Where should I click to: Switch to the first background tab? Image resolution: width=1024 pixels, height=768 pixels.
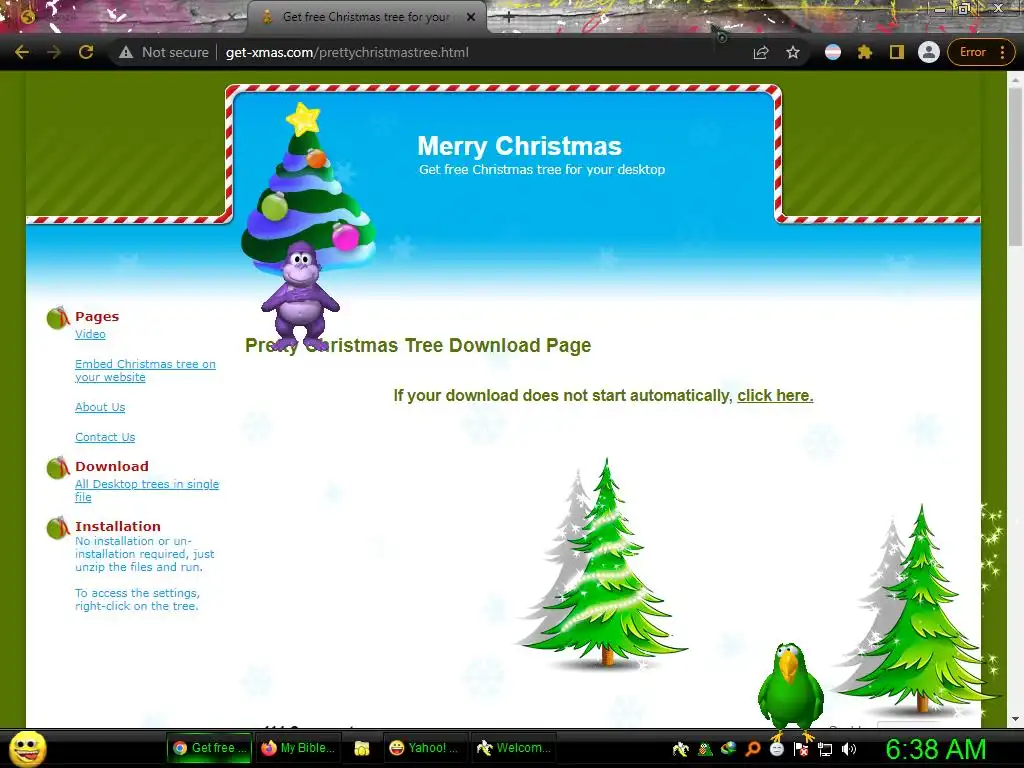coord(124,17)
